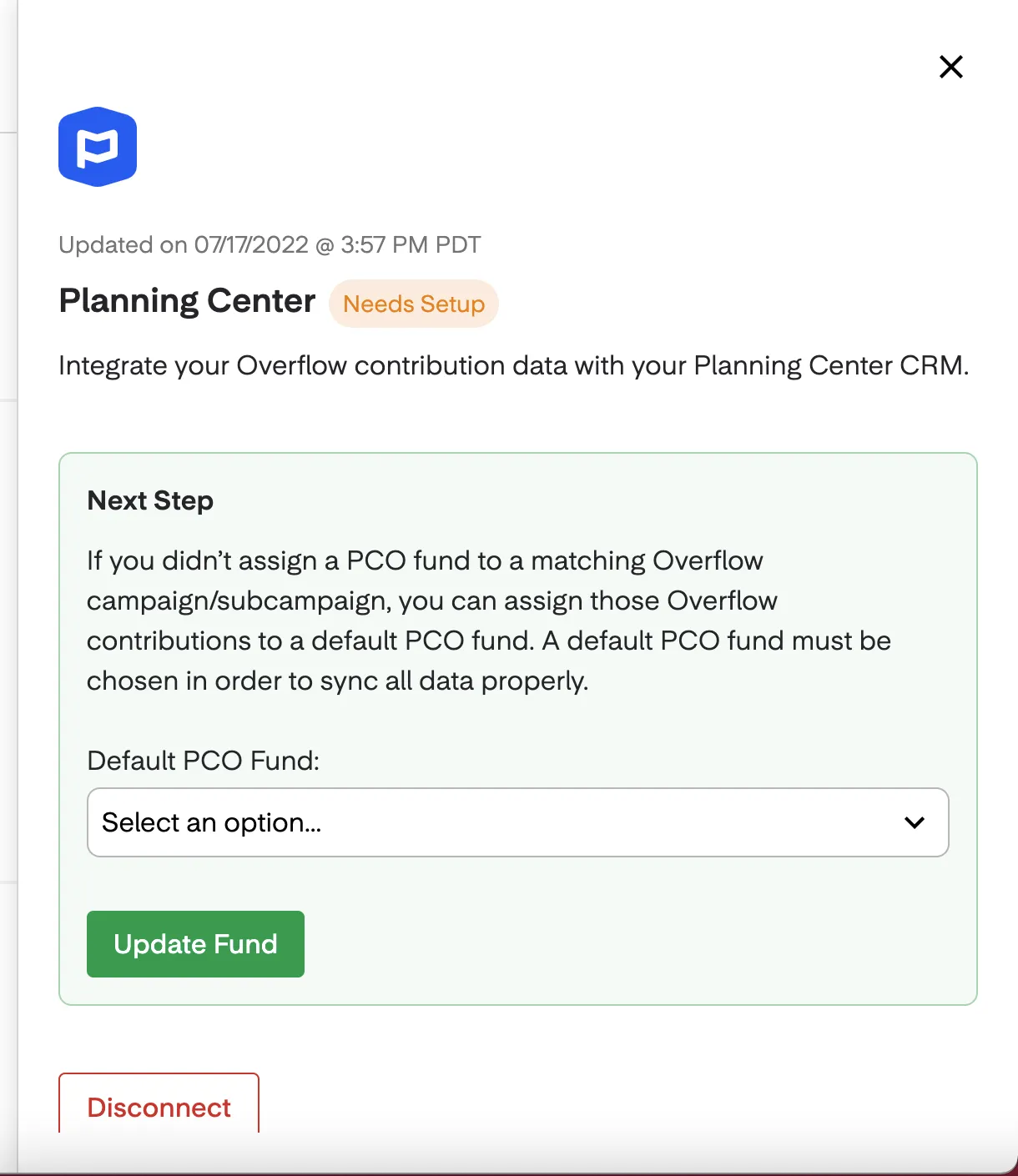Click the dropdown chevron arrow icon

915,822
